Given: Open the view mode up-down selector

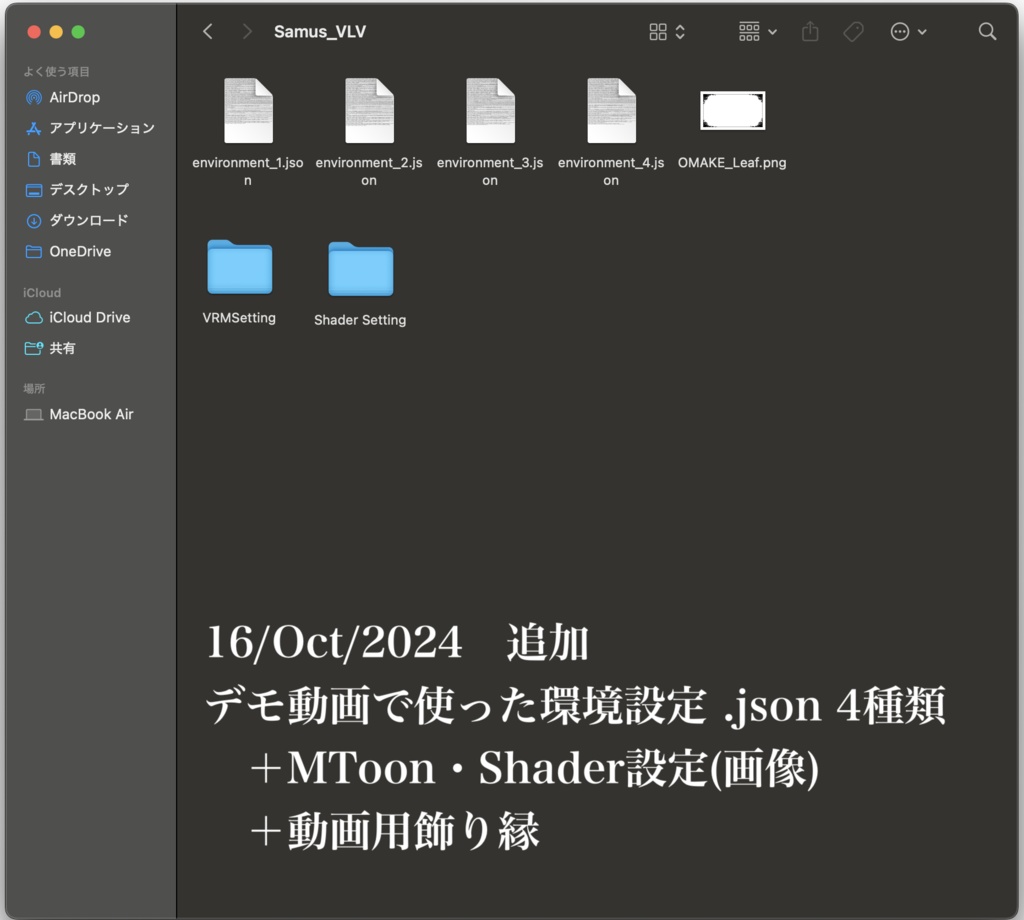Looking at the screenshot, I should click(680, 31).
